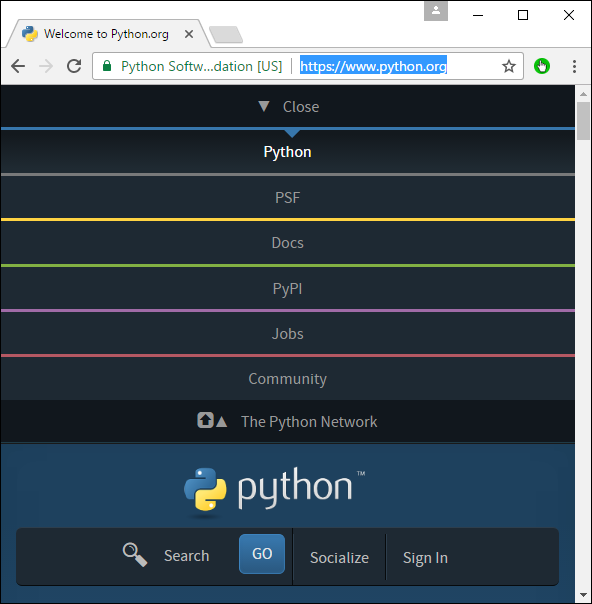Open Chrome's three-dot menu
Viewport: 592px width, 604px height.
pyautogui.click(x=574, y=66)
